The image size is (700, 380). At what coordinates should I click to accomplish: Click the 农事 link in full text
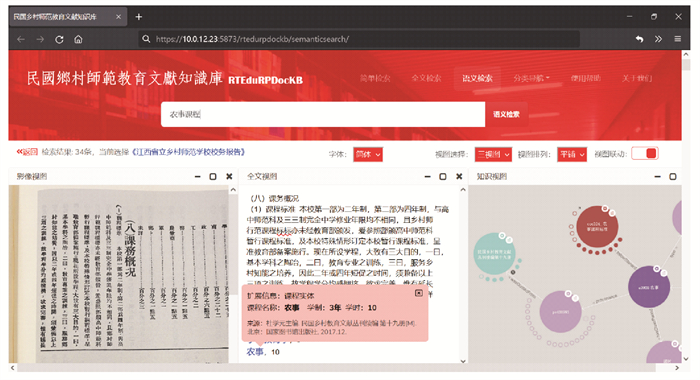click(x=255, y=352)
